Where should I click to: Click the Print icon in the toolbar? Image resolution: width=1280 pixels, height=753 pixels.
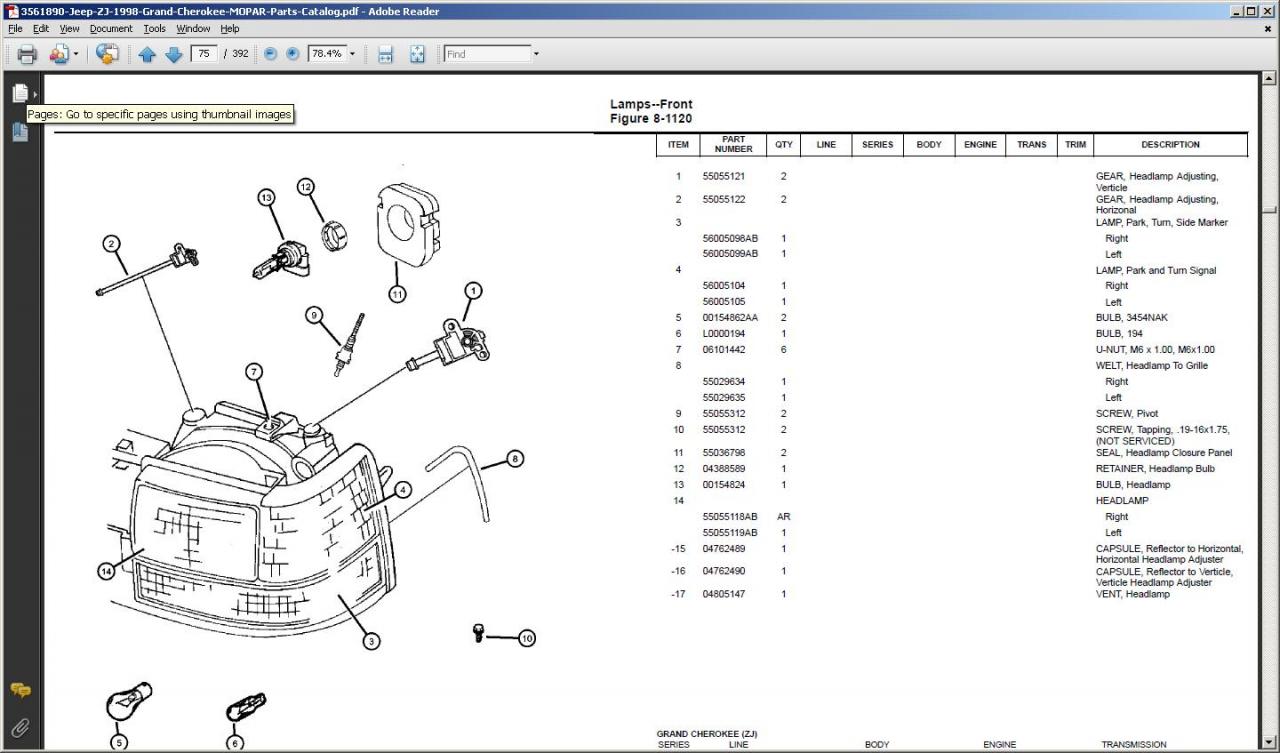coord(27,54)
